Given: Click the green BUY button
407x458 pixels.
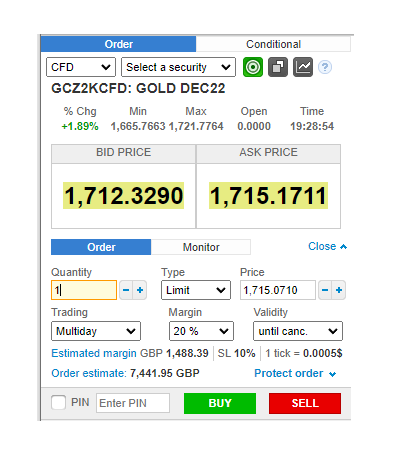Looking at the screenshot, I should [x=220, y=403].
